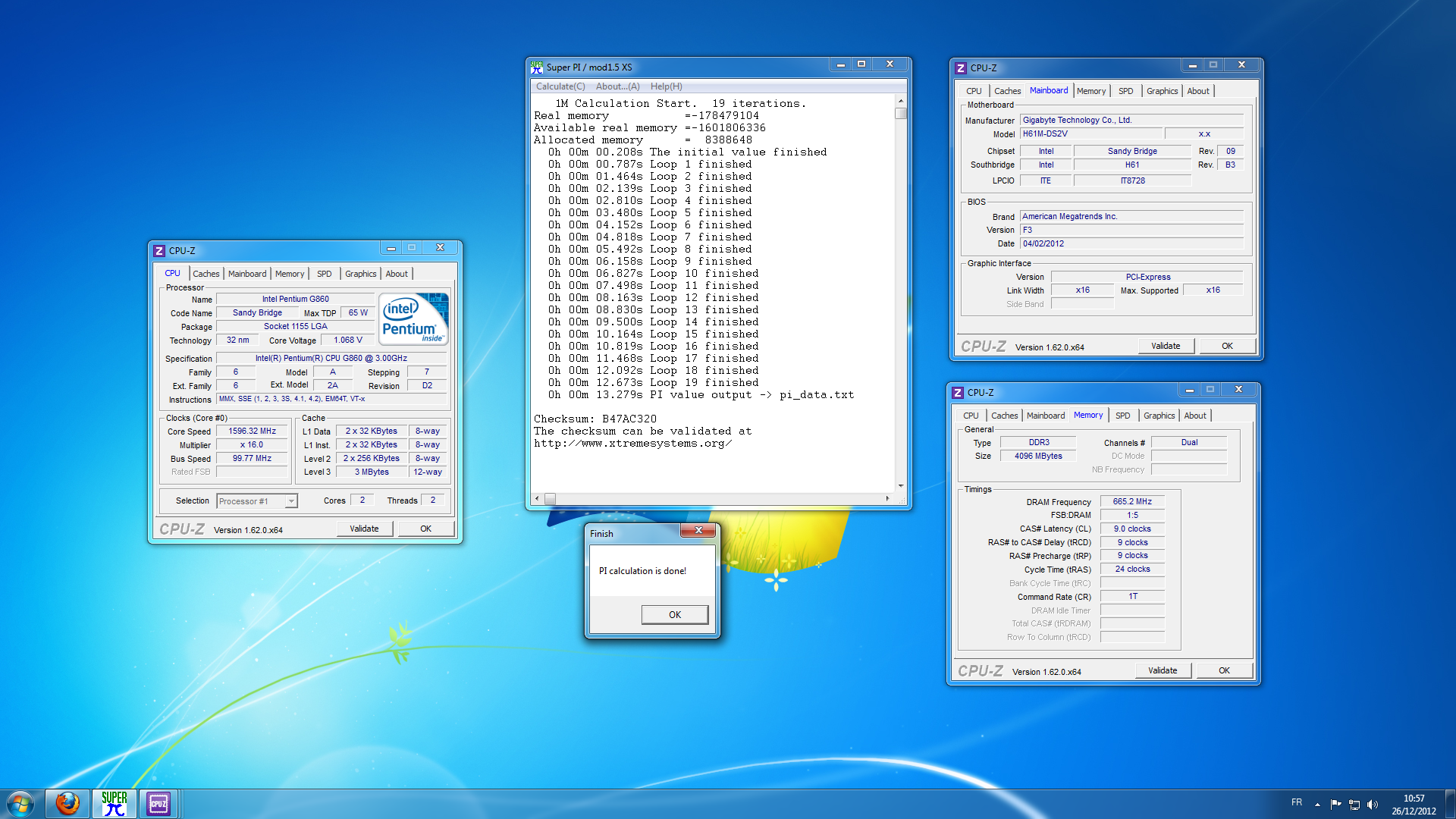The image size is (1456, 819).
Task: Click Super PI horizontal scrollbar right arrow
Action: click(x=888, y=498)
